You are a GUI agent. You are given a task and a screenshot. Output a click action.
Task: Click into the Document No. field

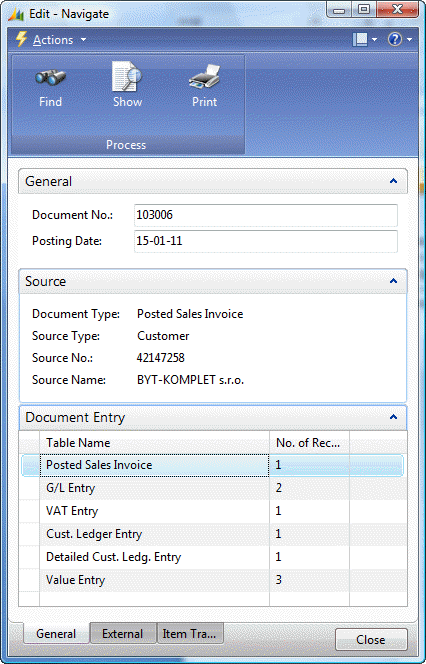point(266,215)
